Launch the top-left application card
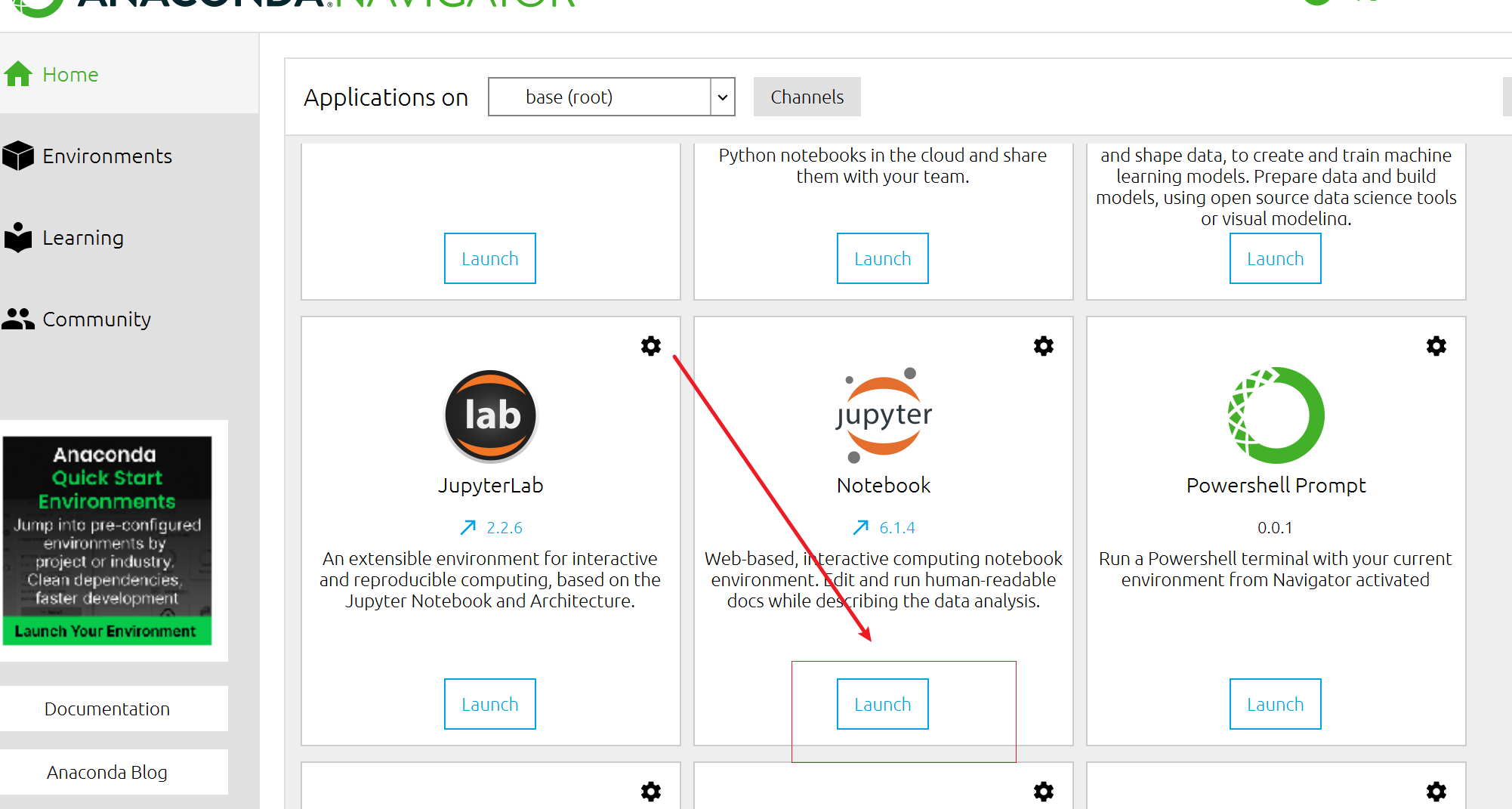1512x809 pixels. [x=490, y=258]
